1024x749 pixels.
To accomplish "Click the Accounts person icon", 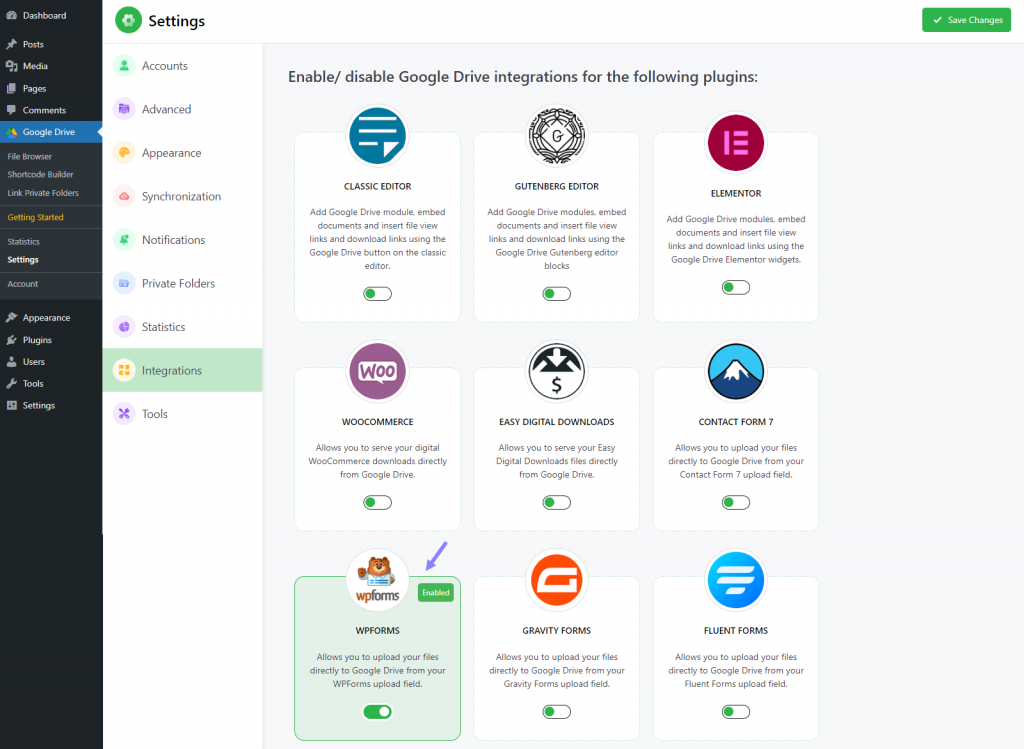I will click(x=124, y=65).
